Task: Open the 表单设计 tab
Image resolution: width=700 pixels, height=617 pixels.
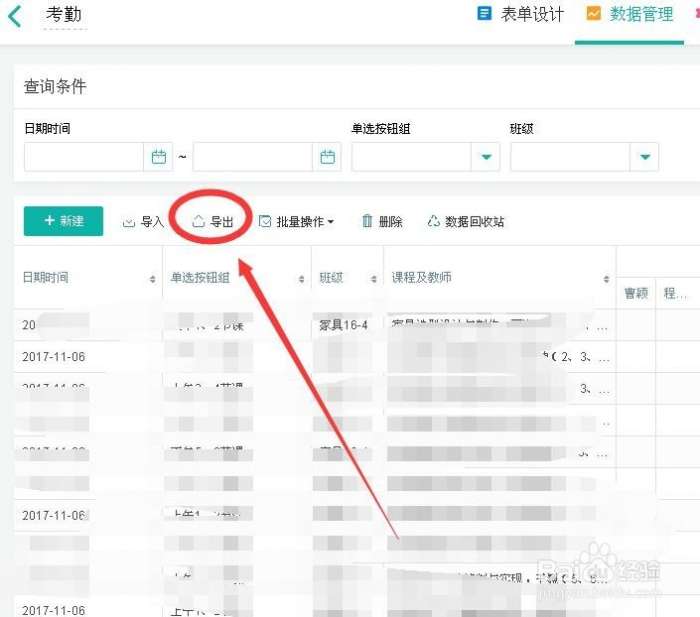Action: 520,14
